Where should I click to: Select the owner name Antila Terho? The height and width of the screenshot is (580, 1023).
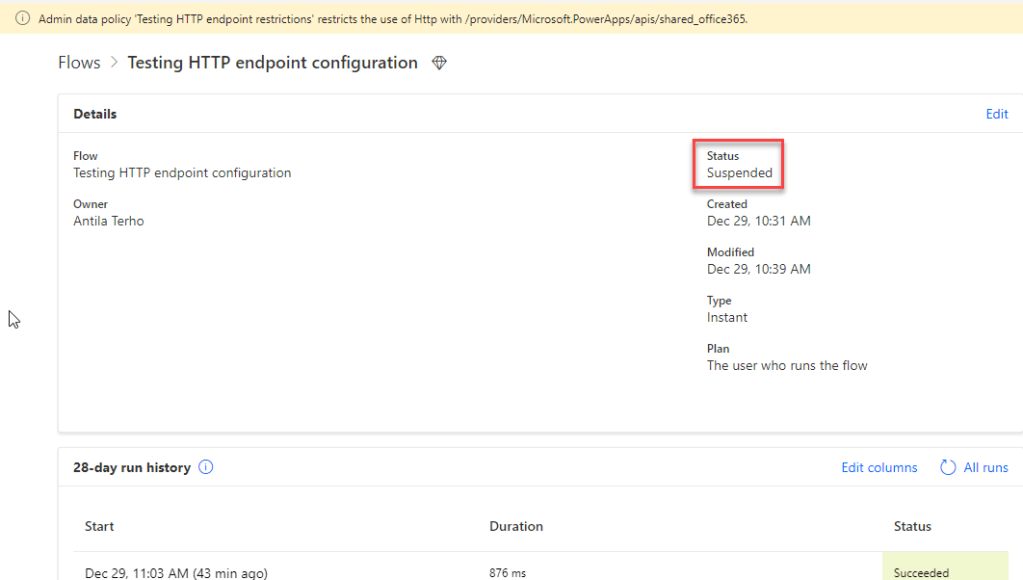coord(109,221)
